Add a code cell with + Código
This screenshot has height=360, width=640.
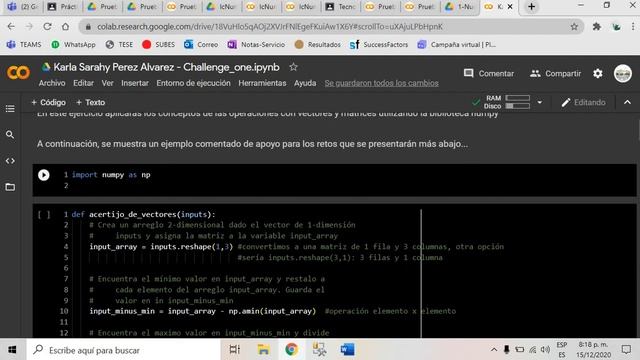tap(49, 102)
